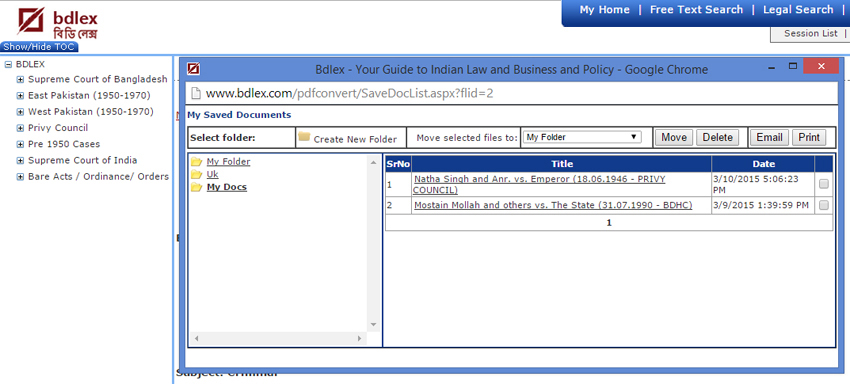This screenshot has height=384, width=850.
Task: Expand West Pakistan (1950-1970) node
Action: point(21,112)
